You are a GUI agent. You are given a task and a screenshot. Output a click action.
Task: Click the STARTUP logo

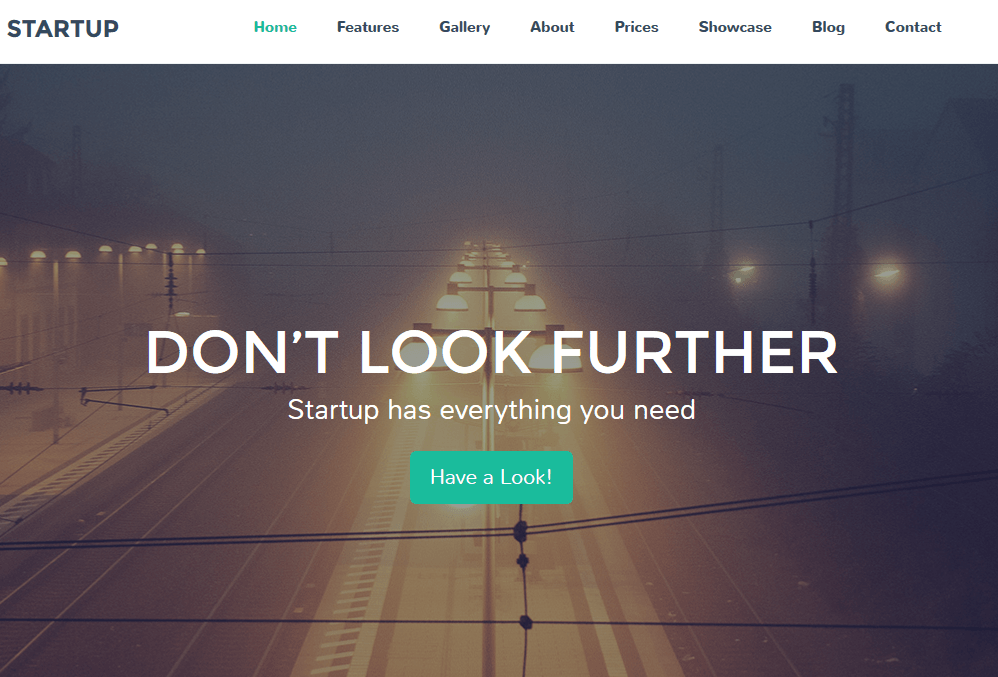tap(63, 28)
